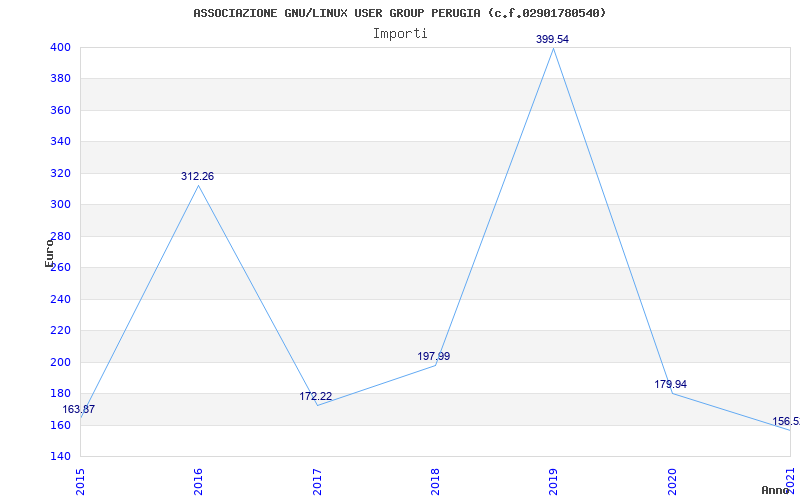This screenshot has width=800, height=500.
Task: Click the 2015 x-axis label
Action: coord(80,482)
